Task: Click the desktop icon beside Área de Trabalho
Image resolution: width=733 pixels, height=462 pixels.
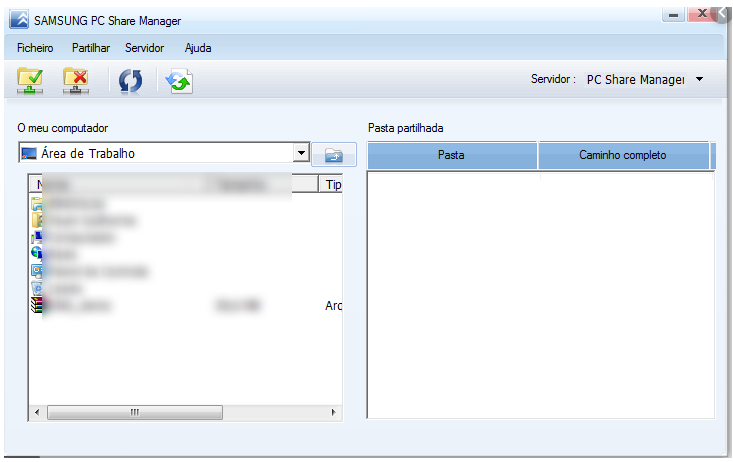Action: coord(29,153)
